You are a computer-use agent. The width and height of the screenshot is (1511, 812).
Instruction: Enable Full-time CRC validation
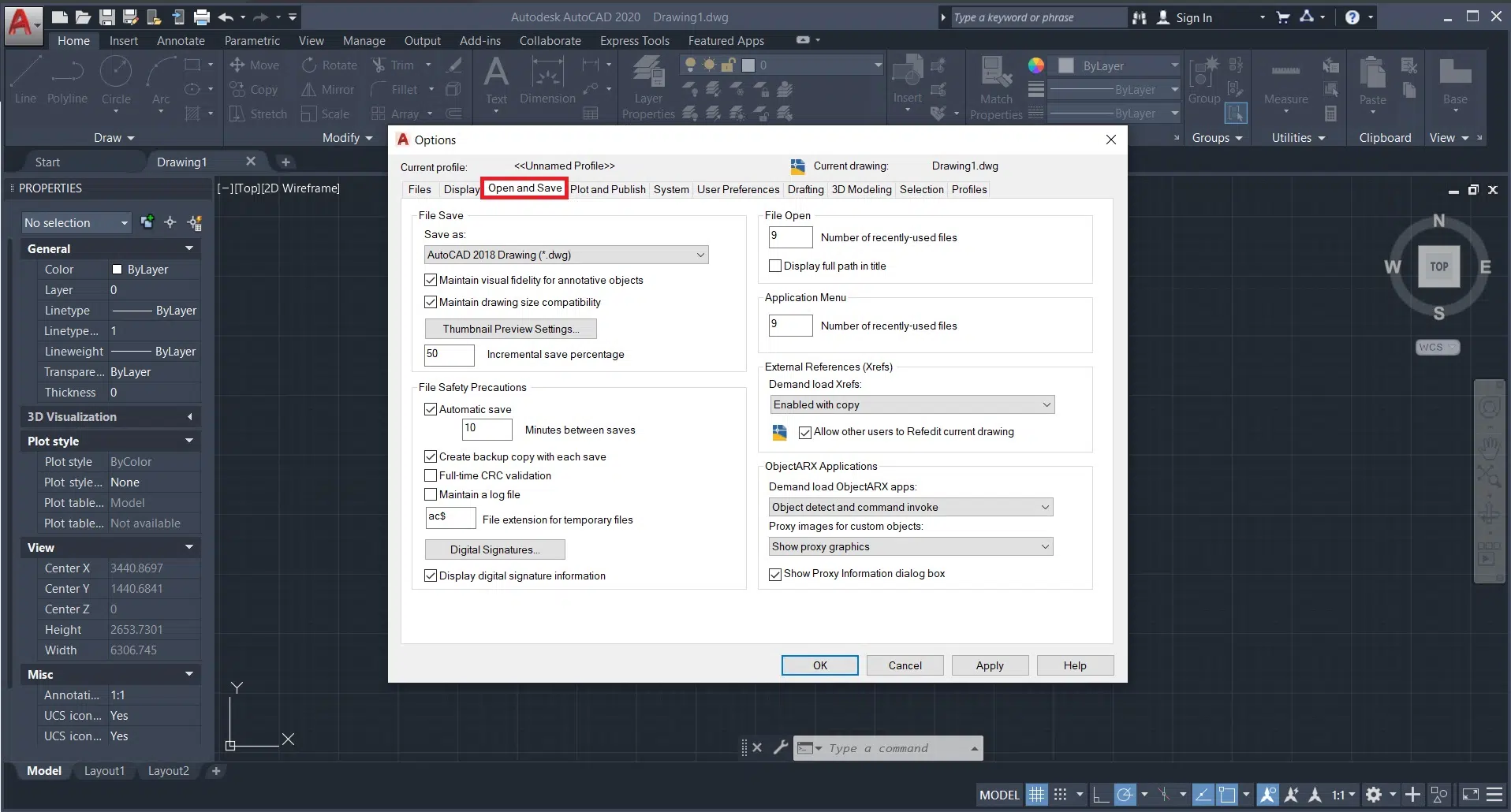(x=431, y=475)
